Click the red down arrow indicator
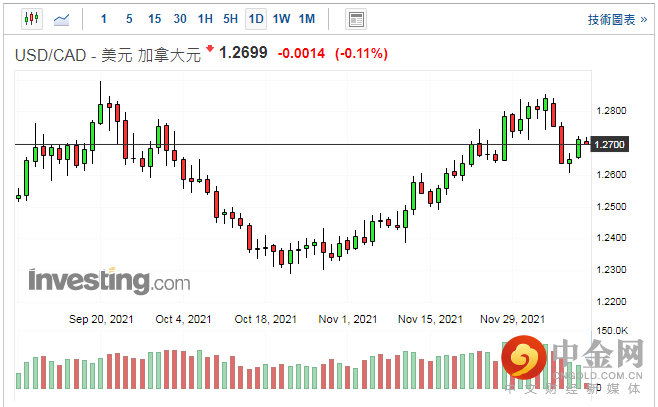The image size is (658, 407). (x=210, y=49)
